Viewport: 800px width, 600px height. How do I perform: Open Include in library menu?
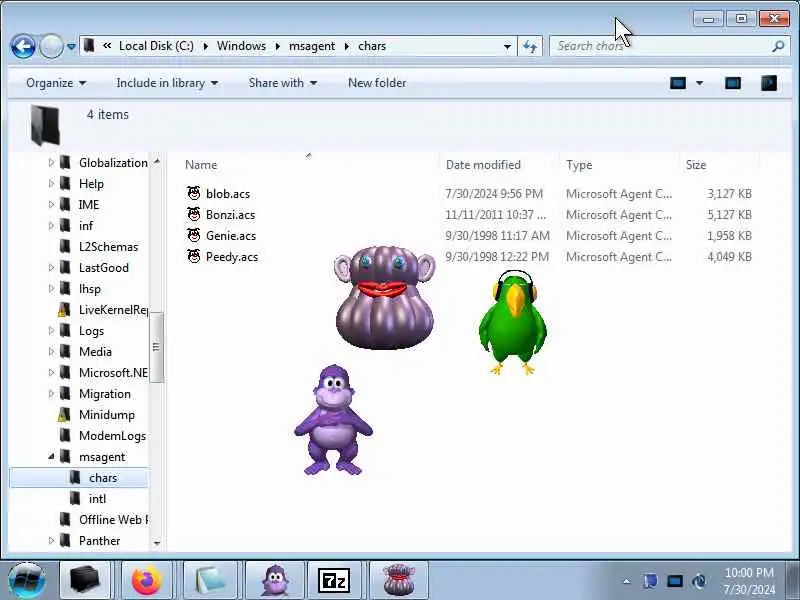pos(167,83)
